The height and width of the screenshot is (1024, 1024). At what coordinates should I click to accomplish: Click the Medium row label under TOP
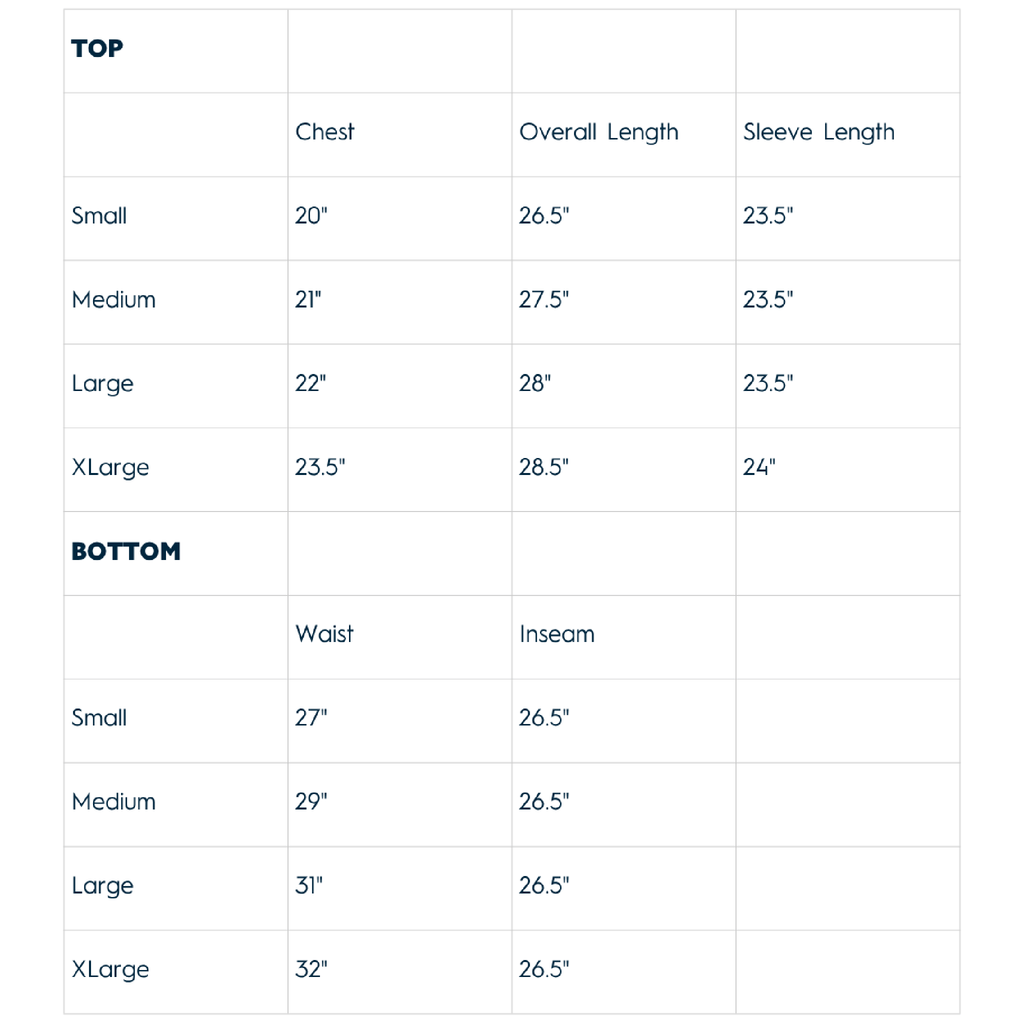pos(113,300)
